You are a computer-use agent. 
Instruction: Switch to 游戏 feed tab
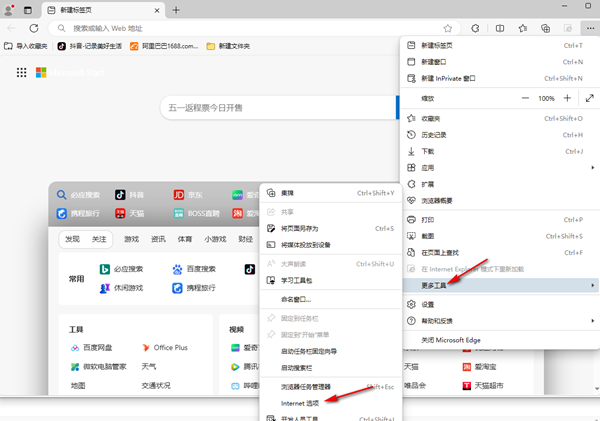131,240
